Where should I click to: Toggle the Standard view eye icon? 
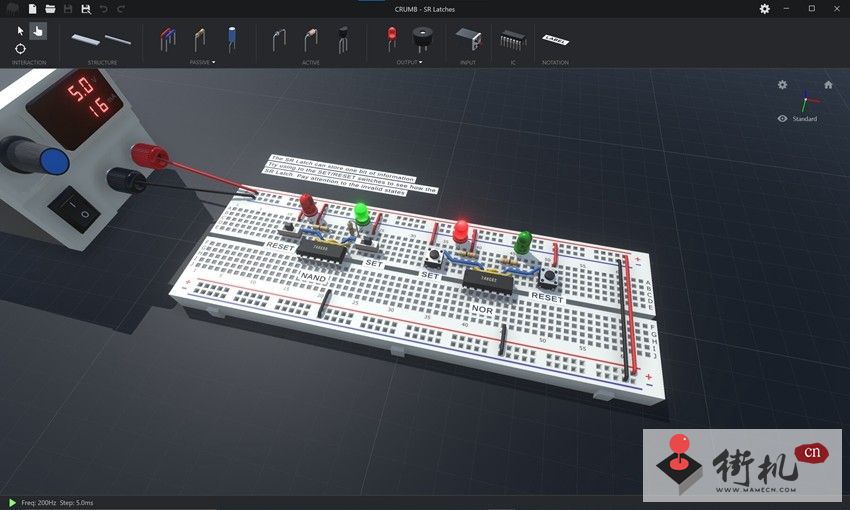tap(782, 119)
